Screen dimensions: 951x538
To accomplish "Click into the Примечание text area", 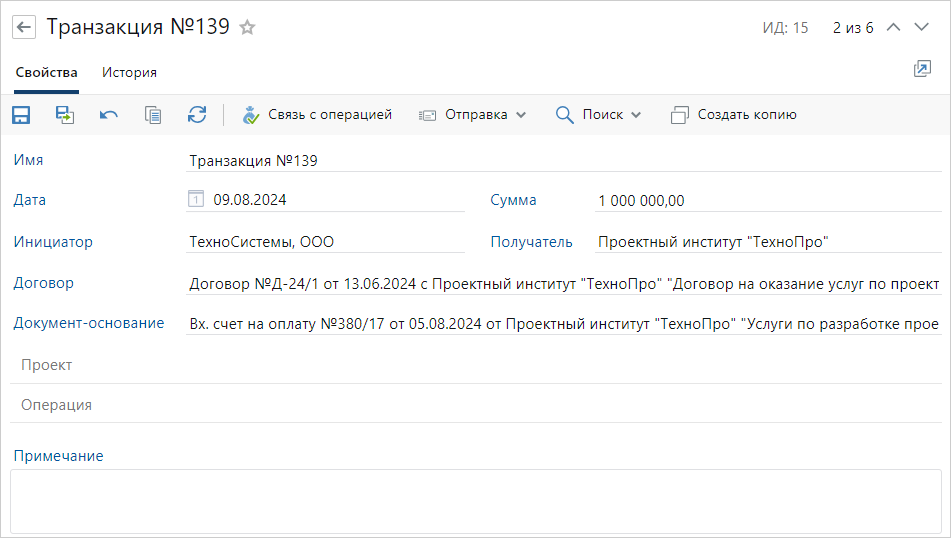I will click(x=475, y=501).
